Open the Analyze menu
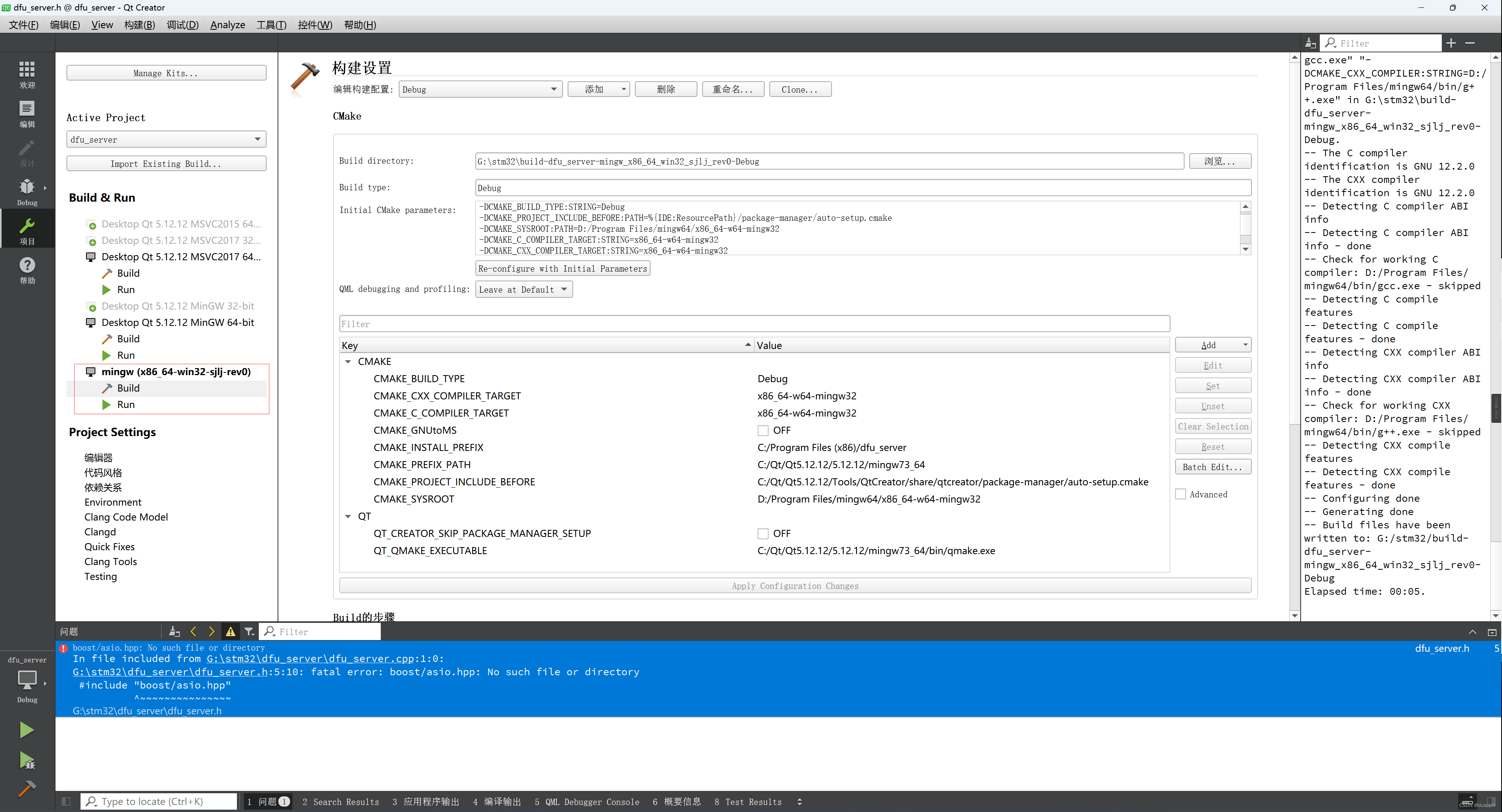The width and height of the screenshot is (1502, 812). [x=228, y=25]
